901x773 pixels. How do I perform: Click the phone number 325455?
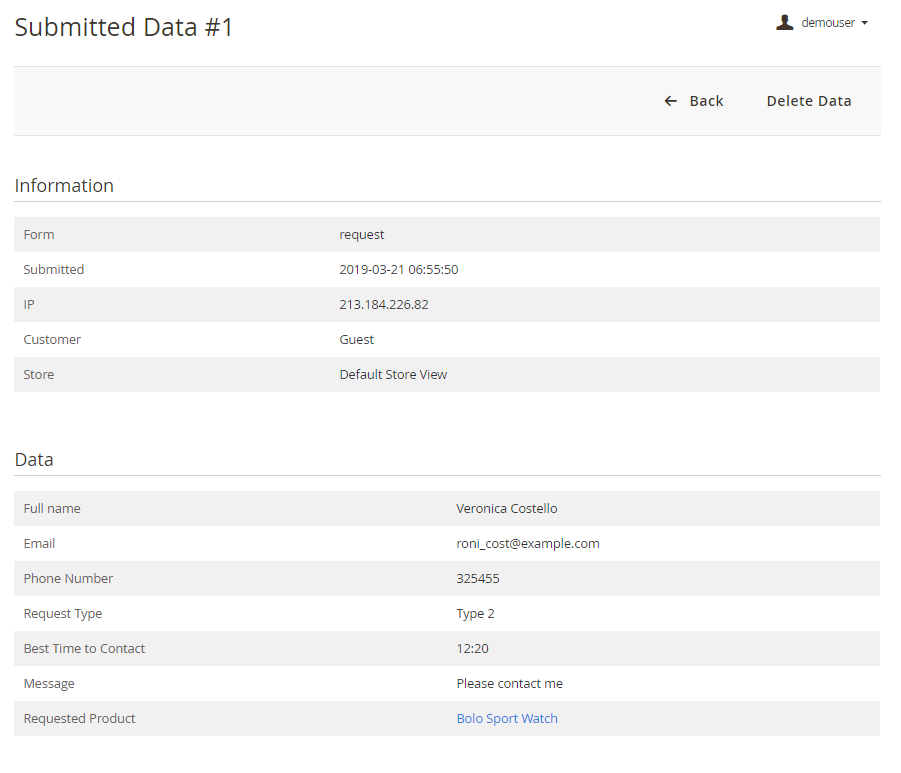[478, 578]
